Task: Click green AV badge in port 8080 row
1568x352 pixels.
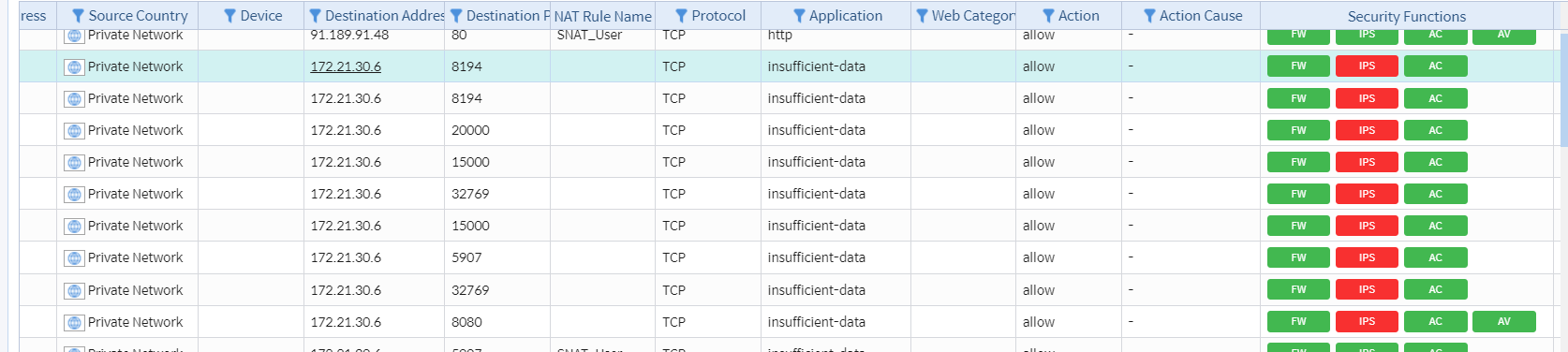Action: (1503, 321)
